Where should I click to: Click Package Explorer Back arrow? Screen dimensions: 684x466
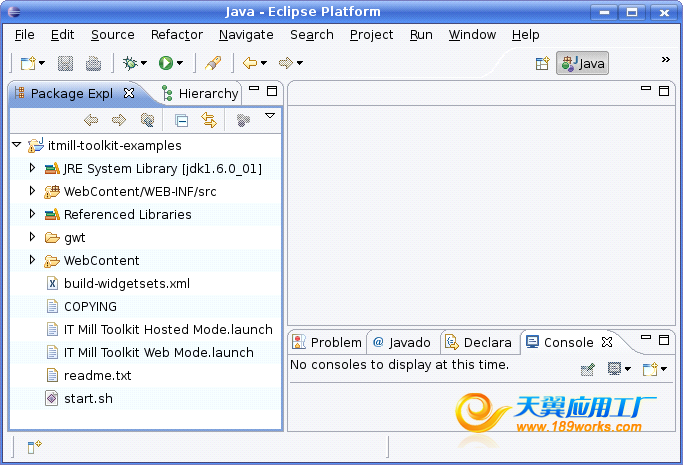click(x=91, y=120)
